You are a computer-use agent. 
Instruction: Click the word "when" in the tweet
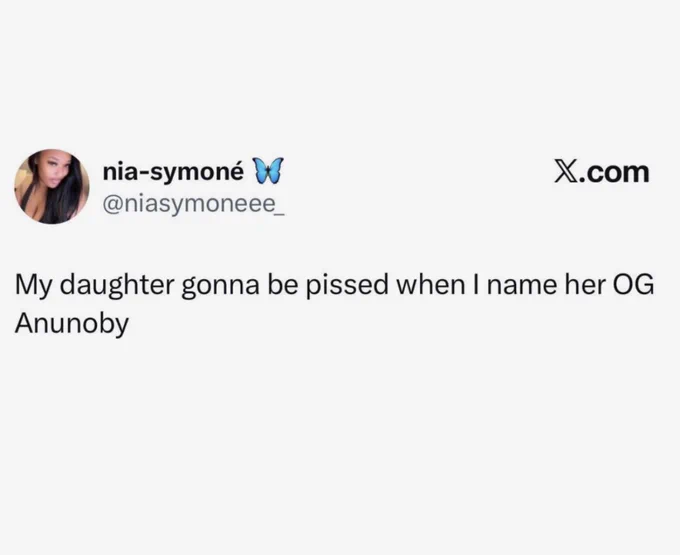click(x=430, y=285)
